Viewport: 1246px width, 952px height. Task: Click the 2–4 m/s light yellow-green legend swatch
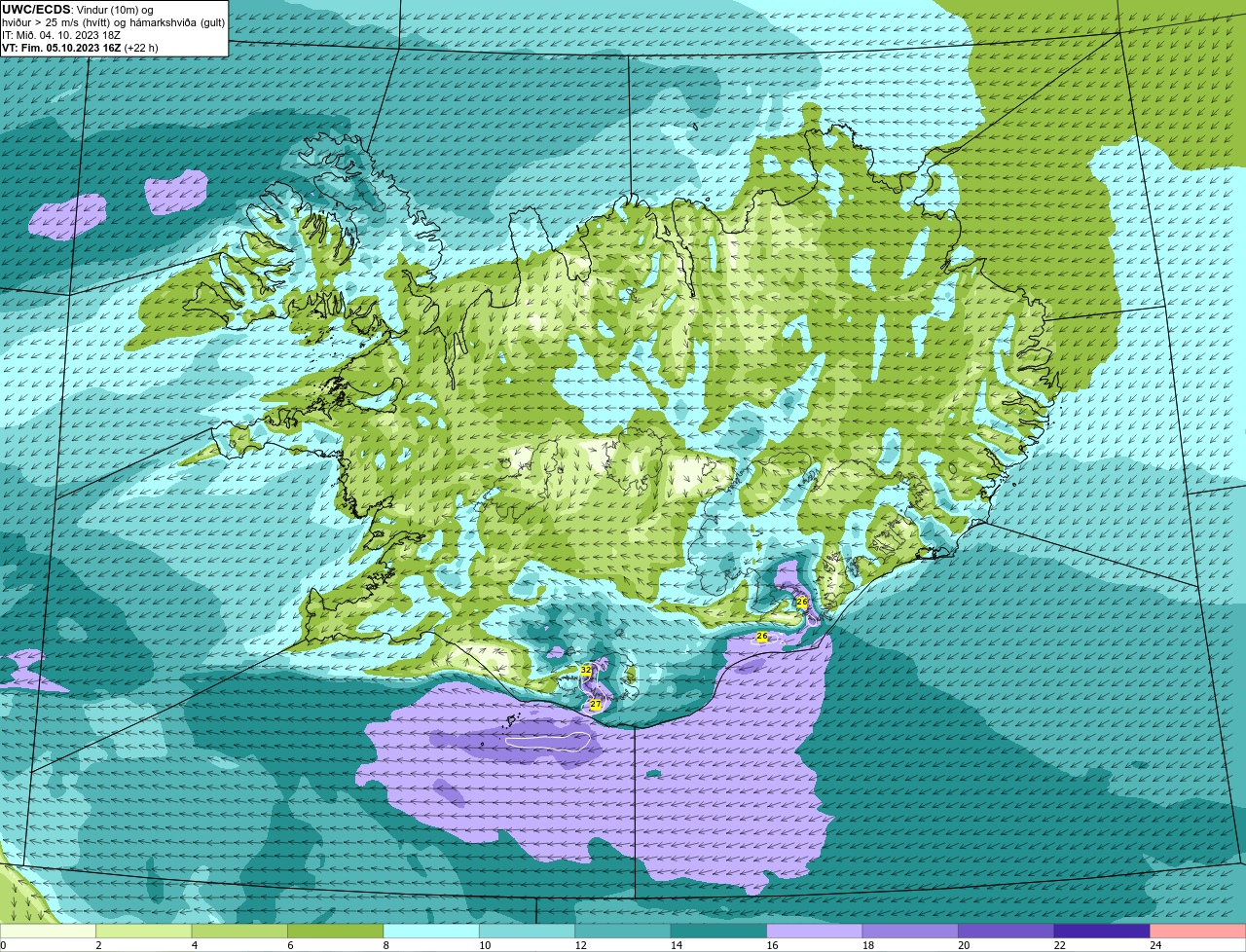tap(145, 932)
